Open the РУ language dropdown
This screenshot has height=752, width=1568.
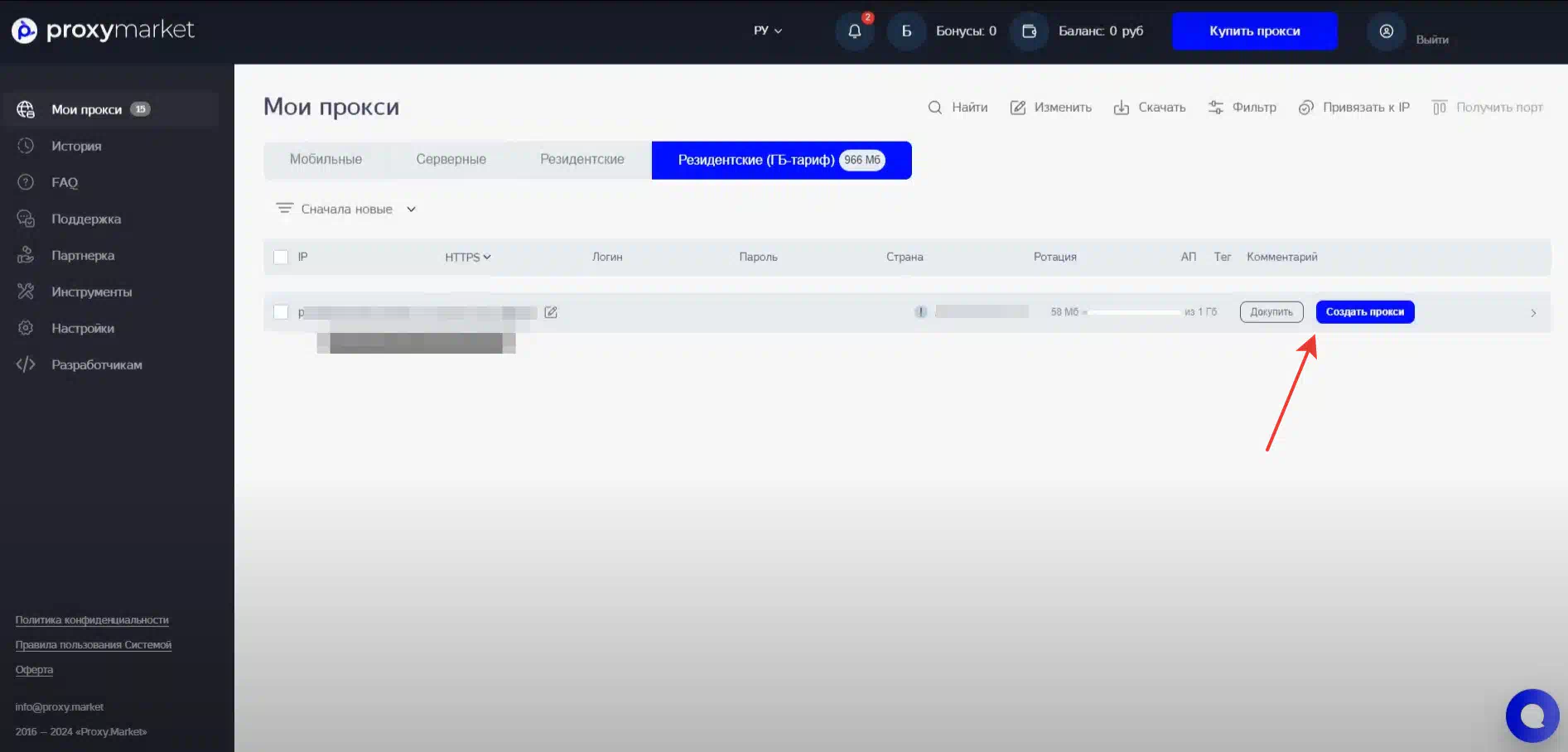(x=768, y=31)
